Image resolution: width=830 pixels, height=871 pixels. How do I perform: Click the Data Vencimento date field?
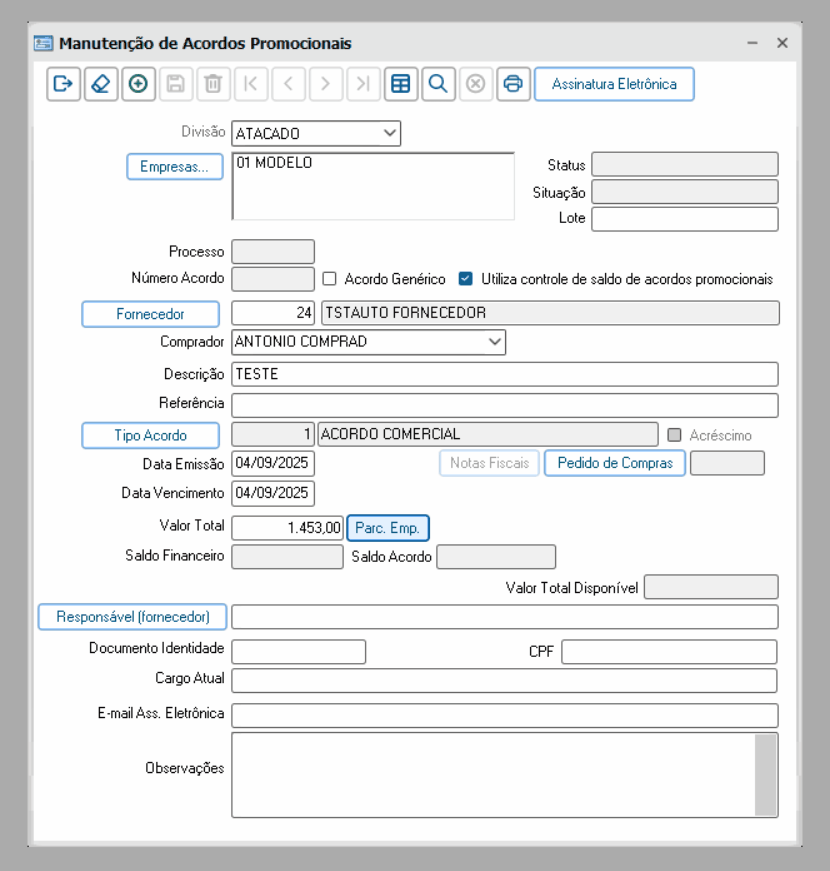273,493
